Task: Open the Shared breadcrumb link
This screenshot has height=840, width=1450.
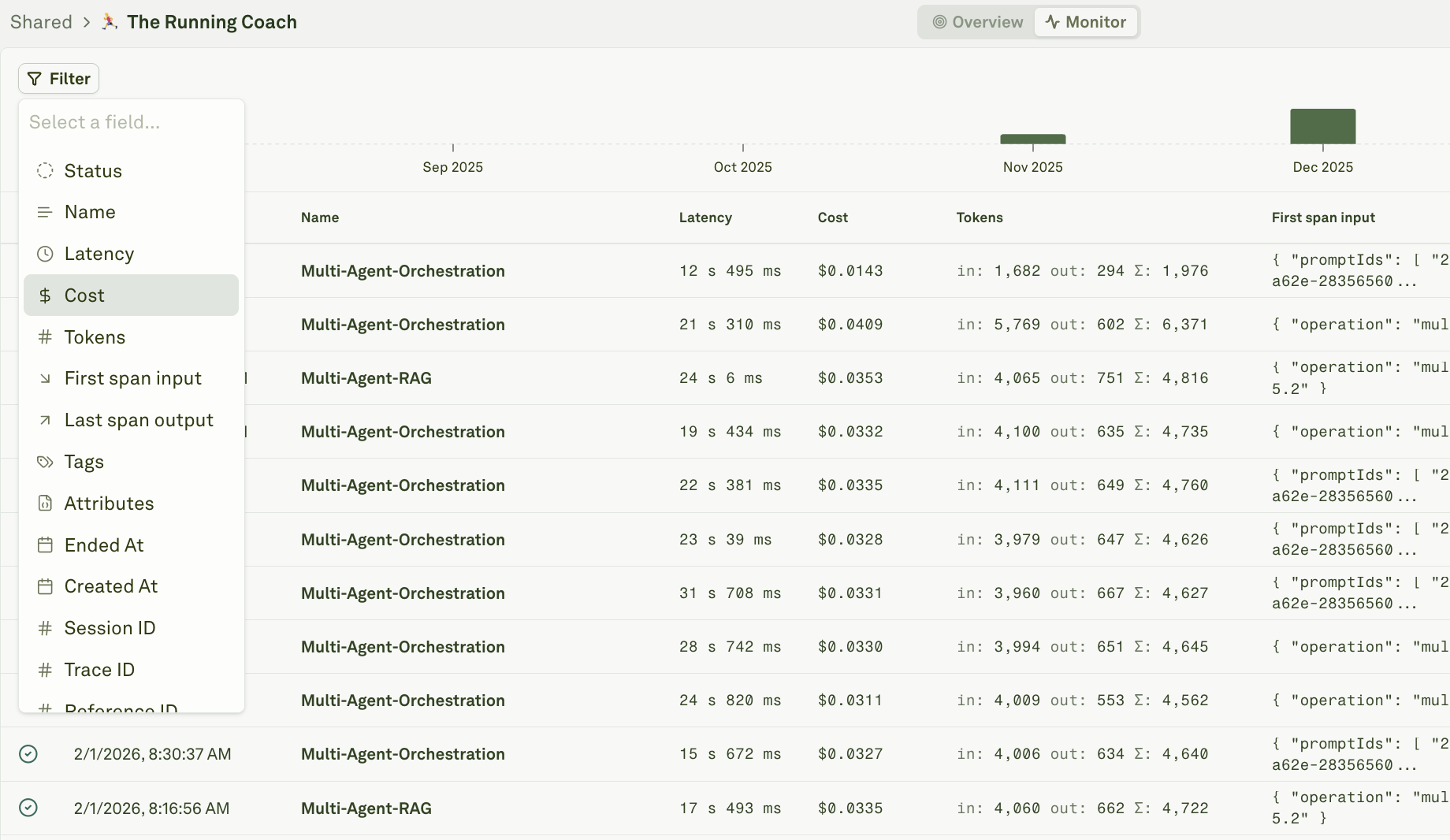Action: (x=41, y=21)
